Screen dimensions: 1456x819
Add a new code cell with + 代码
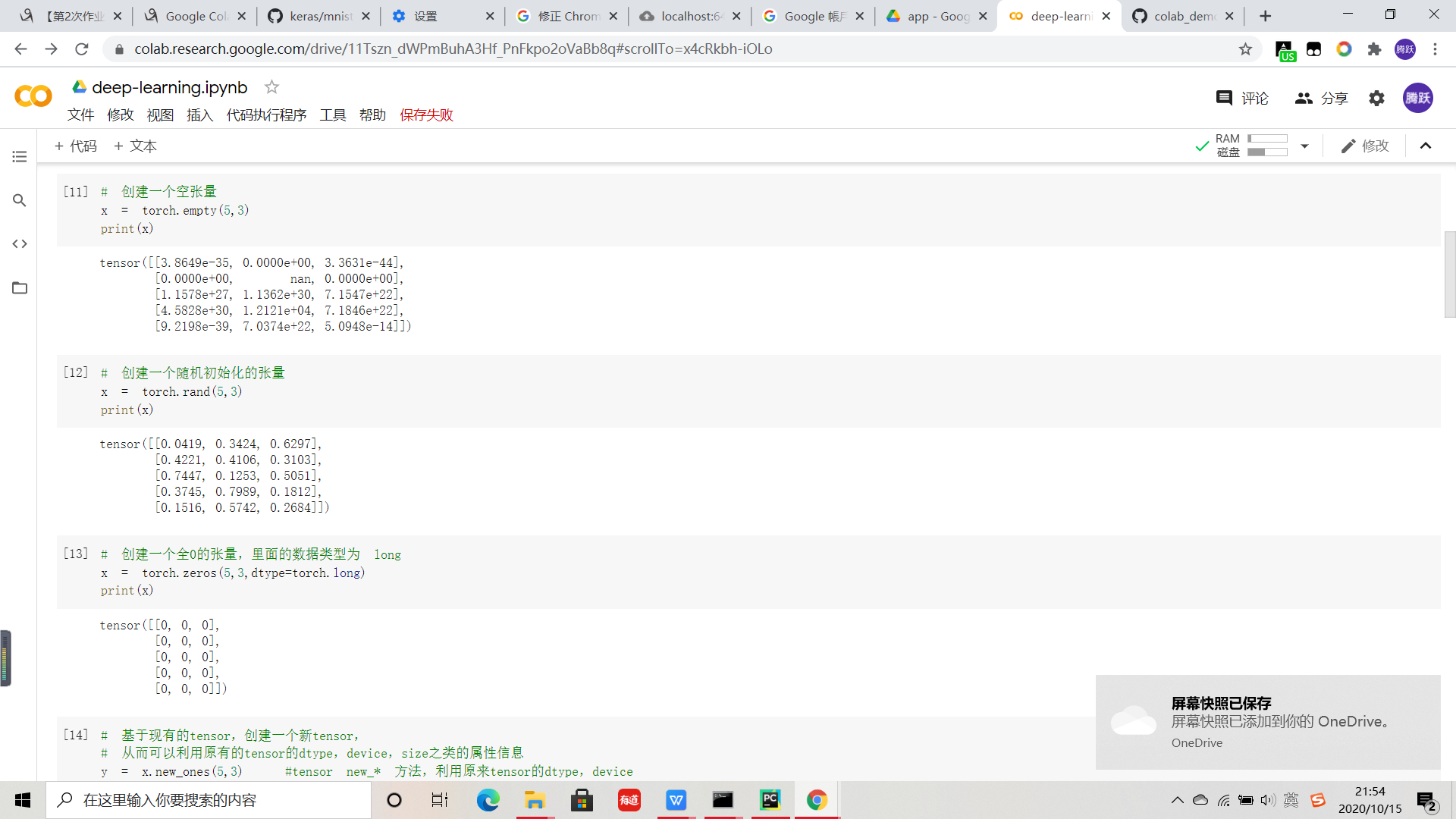[76, 146]
